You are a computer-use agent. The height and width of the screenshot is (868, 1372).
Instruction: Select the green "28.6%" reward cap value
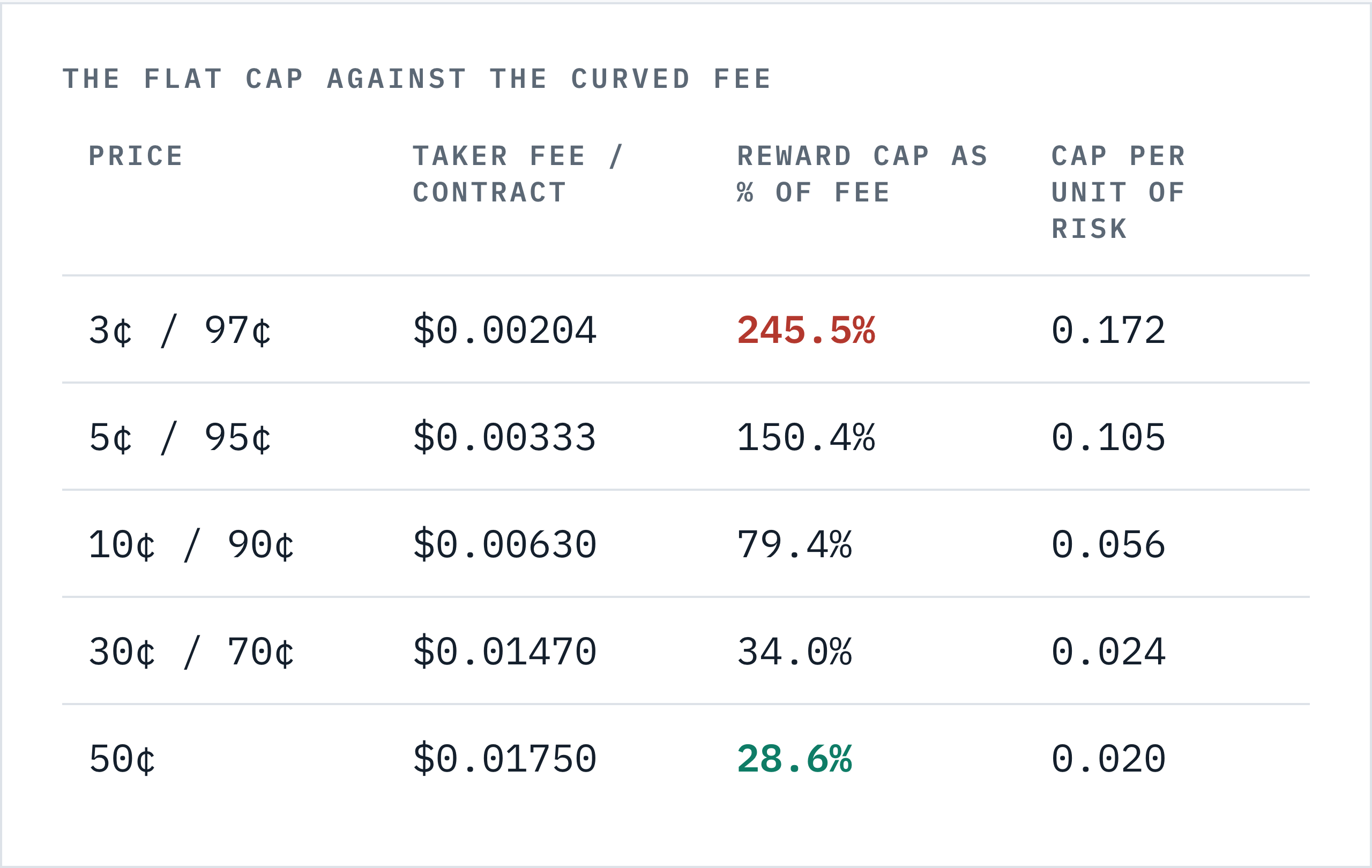[794, 759]
